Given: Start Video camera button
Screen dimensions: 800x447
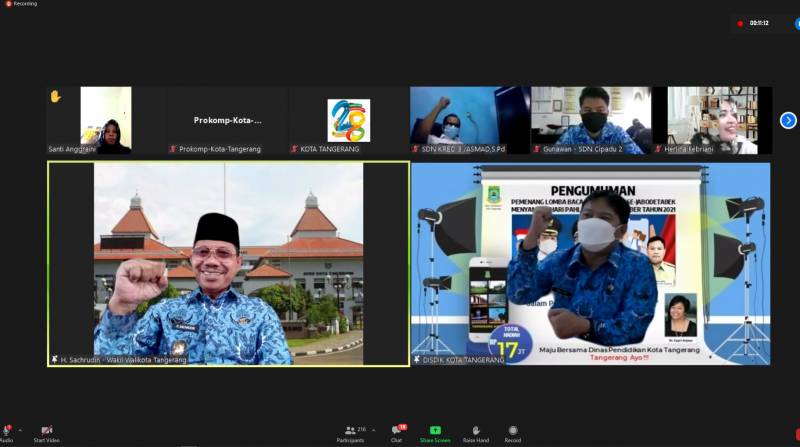Looking at the screenshot, I should [46, 430].
